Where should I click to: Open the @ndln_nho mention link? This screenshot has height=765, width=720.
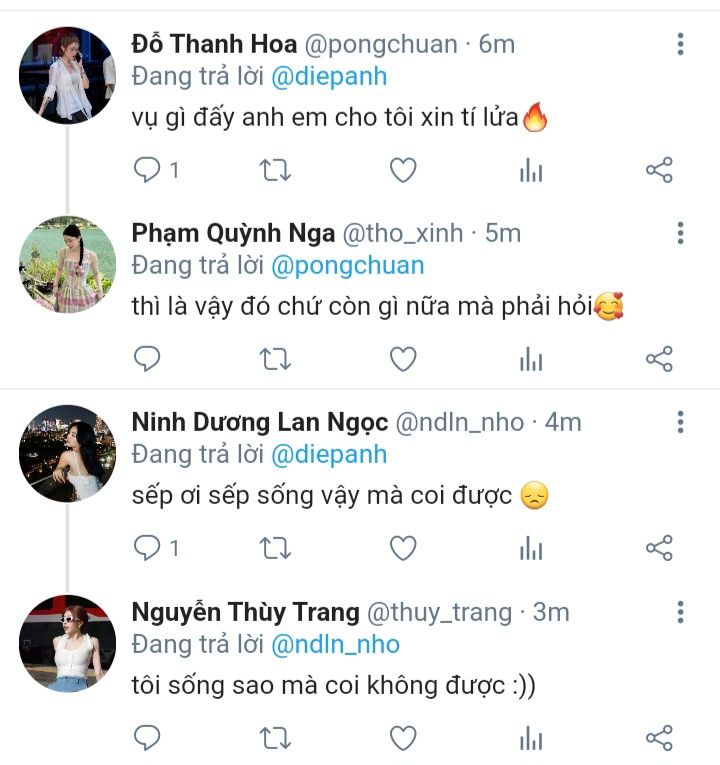tap(336, 644)
